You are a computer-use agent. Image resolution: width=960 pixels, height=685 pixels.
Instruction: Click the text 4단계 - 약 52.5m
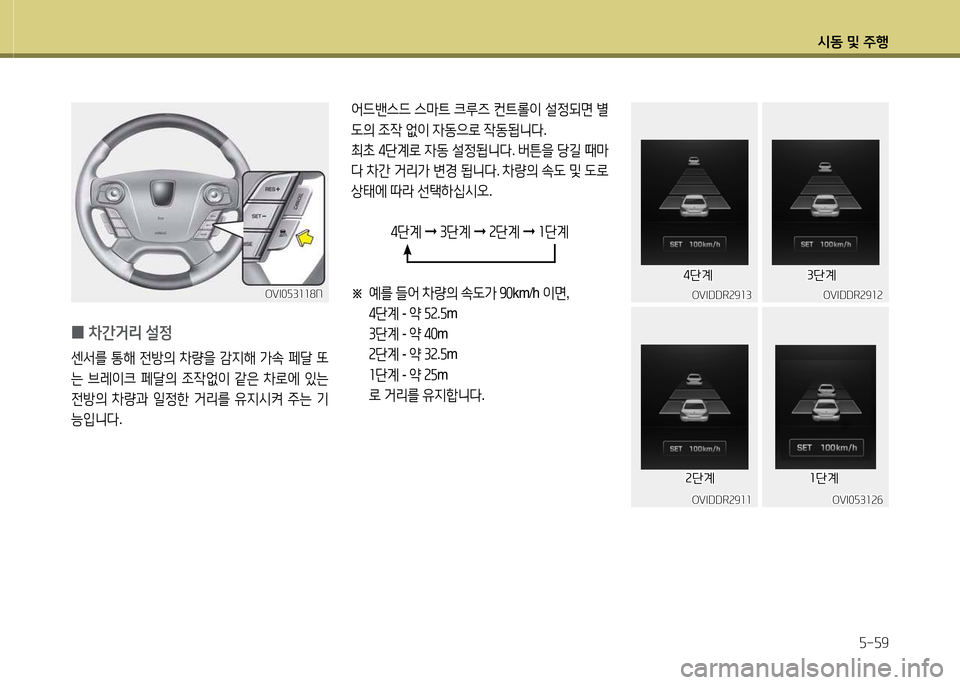413,313
